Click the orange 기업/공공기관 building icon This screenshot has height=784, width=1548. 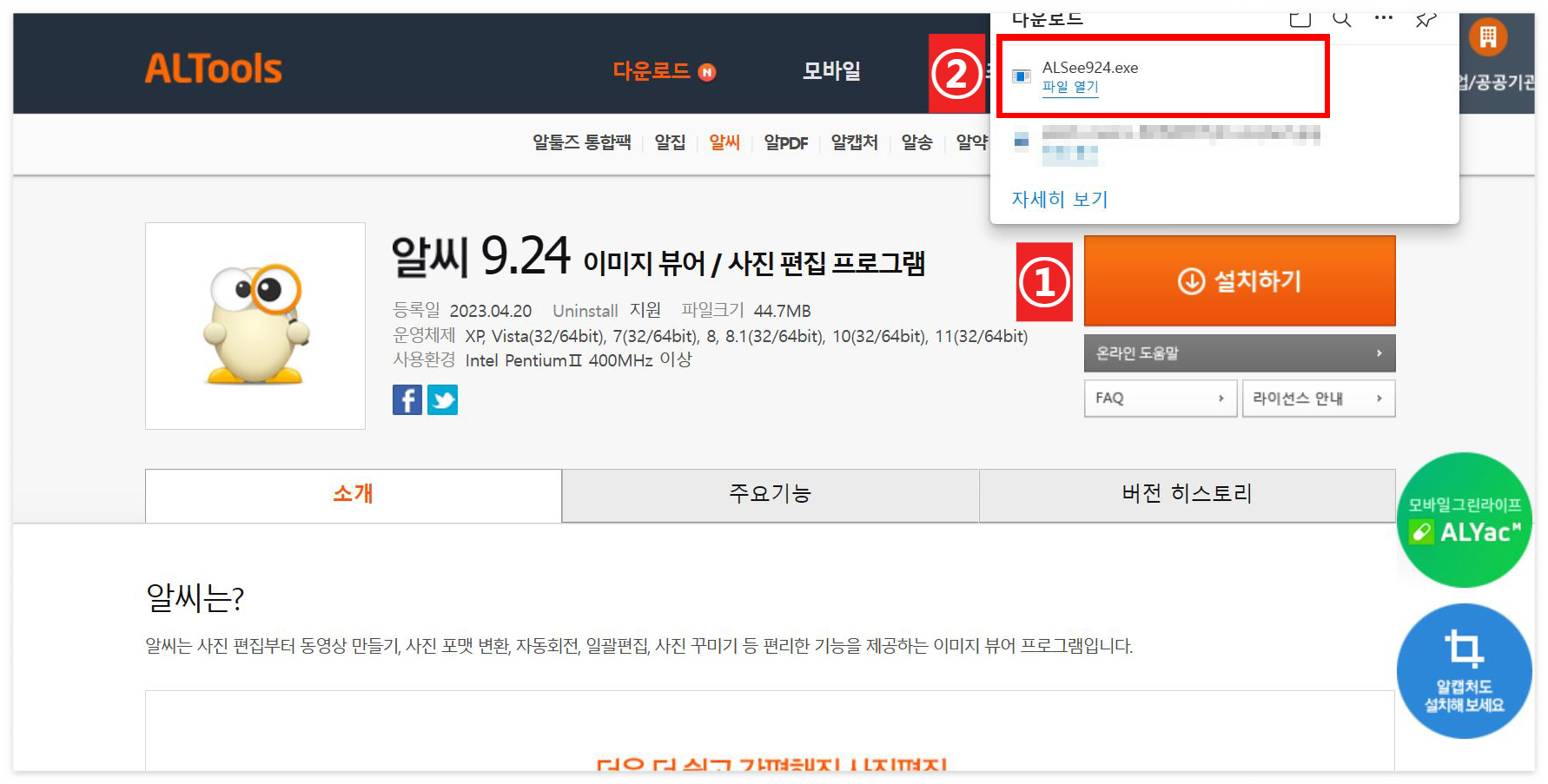pyautogui.click(x=1488, y=36)
